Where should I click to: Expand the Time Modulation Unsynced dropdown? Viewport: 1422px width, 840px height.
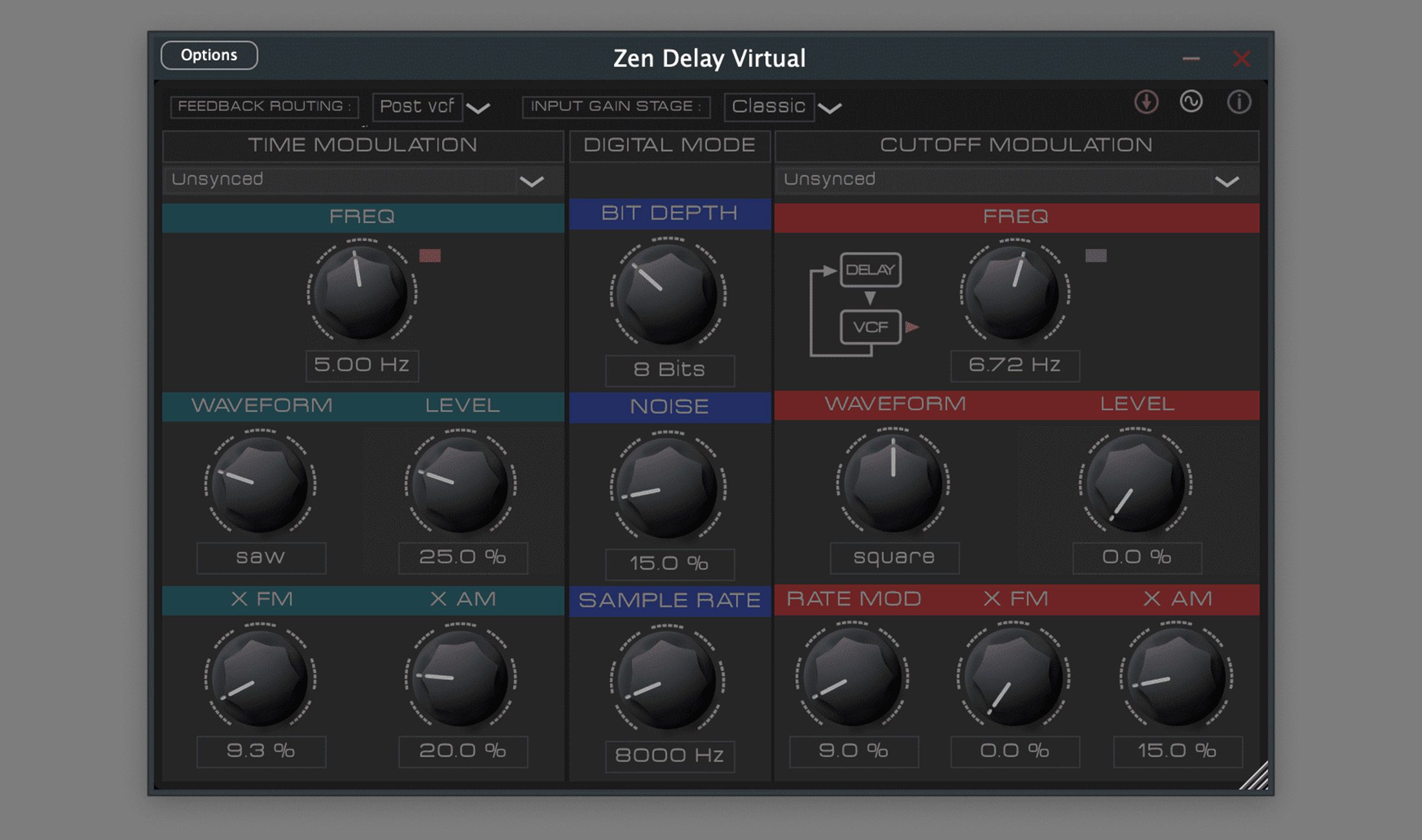[363, 180]
